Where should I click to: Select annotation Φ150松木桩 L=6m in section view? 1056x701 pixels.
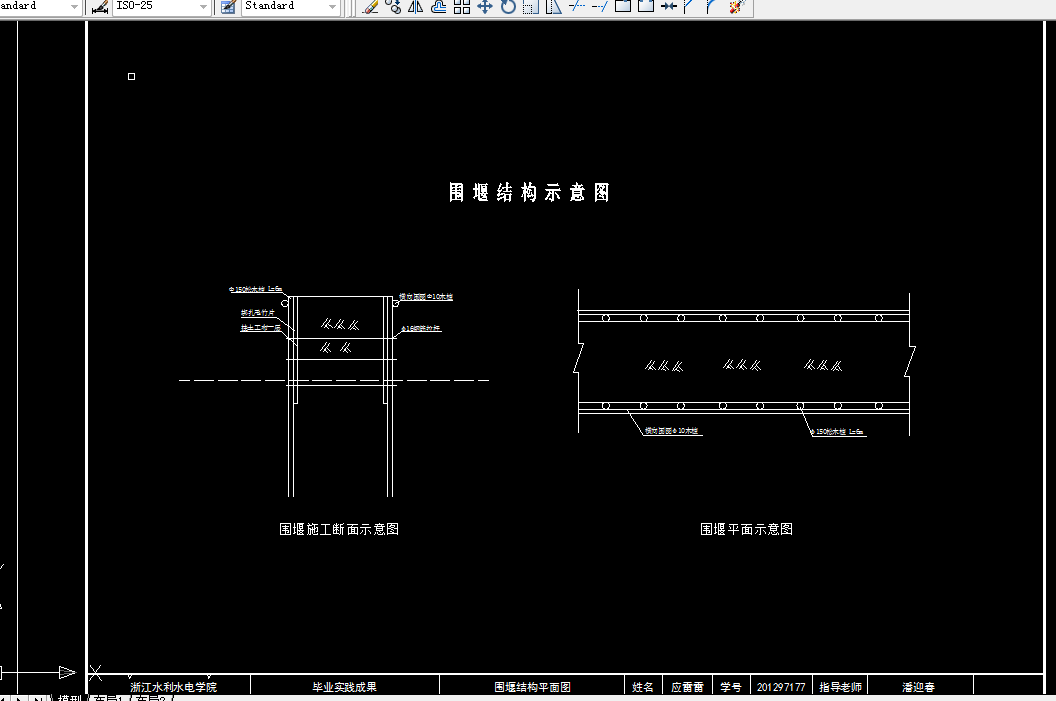[x=255, y=289]
